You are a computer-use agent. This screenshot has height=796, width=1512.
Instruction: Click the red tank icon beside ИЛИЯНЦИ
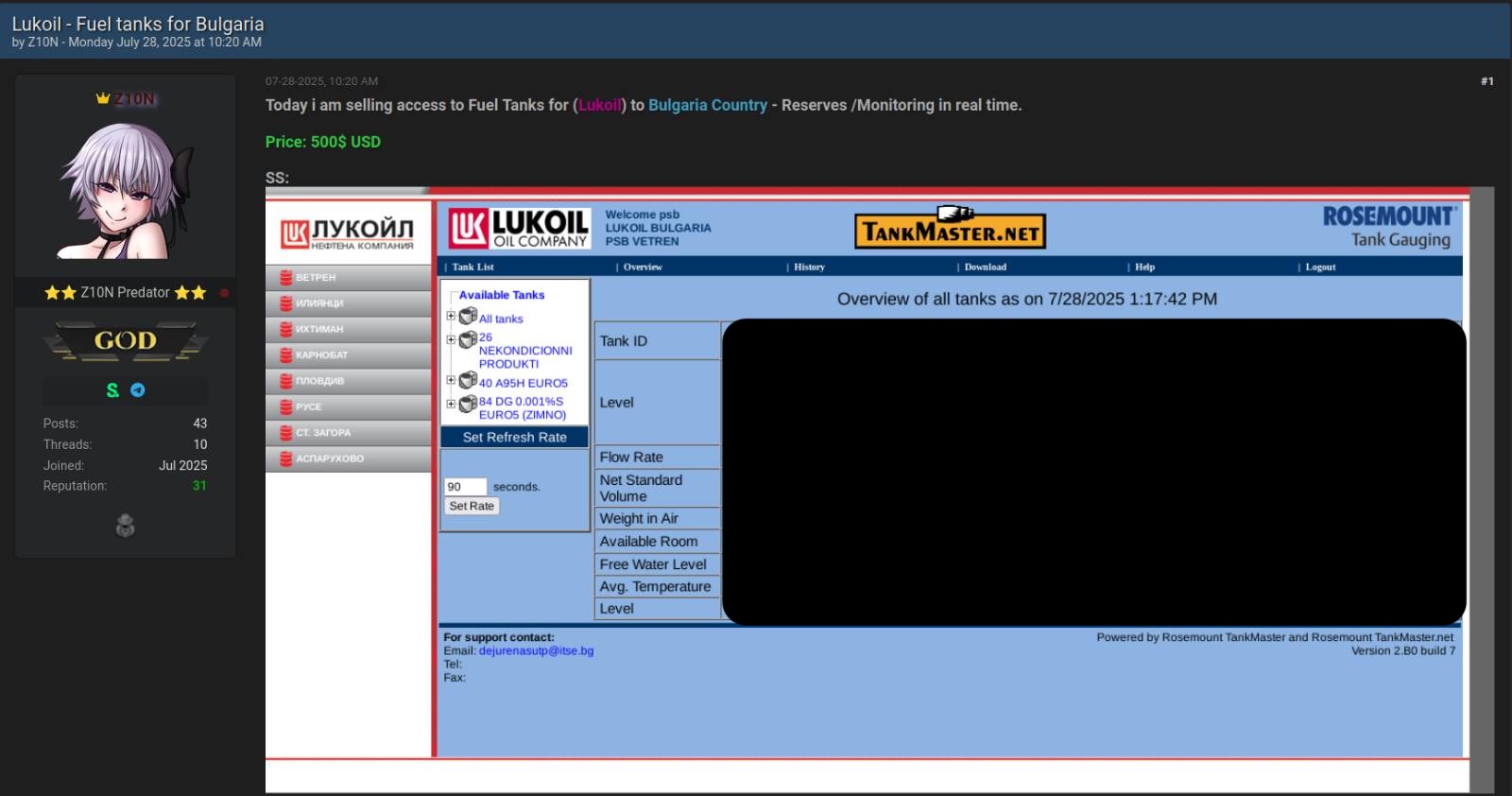tap(285, 303)
